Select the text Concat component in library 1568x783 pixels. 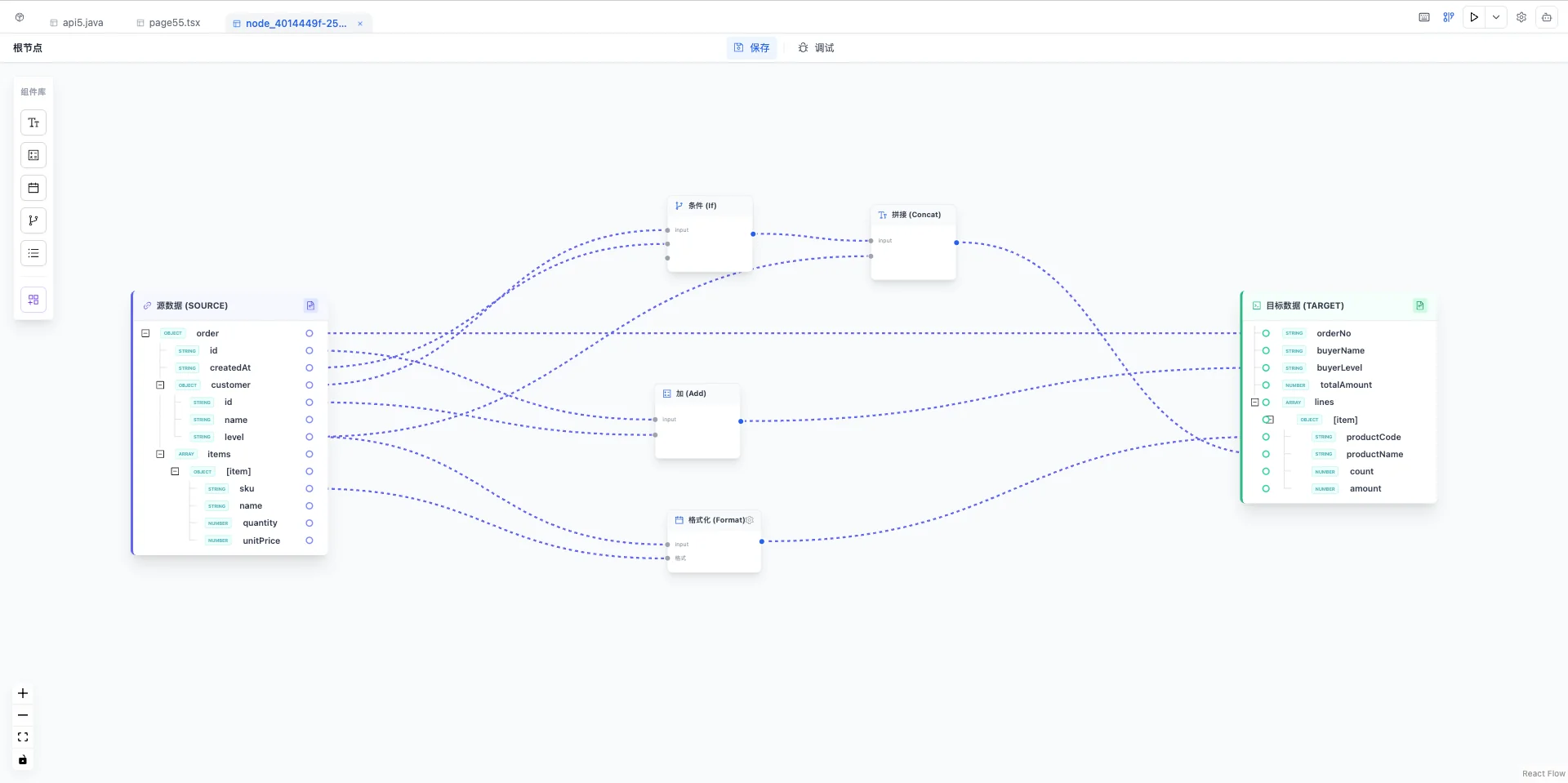(33, 122)
